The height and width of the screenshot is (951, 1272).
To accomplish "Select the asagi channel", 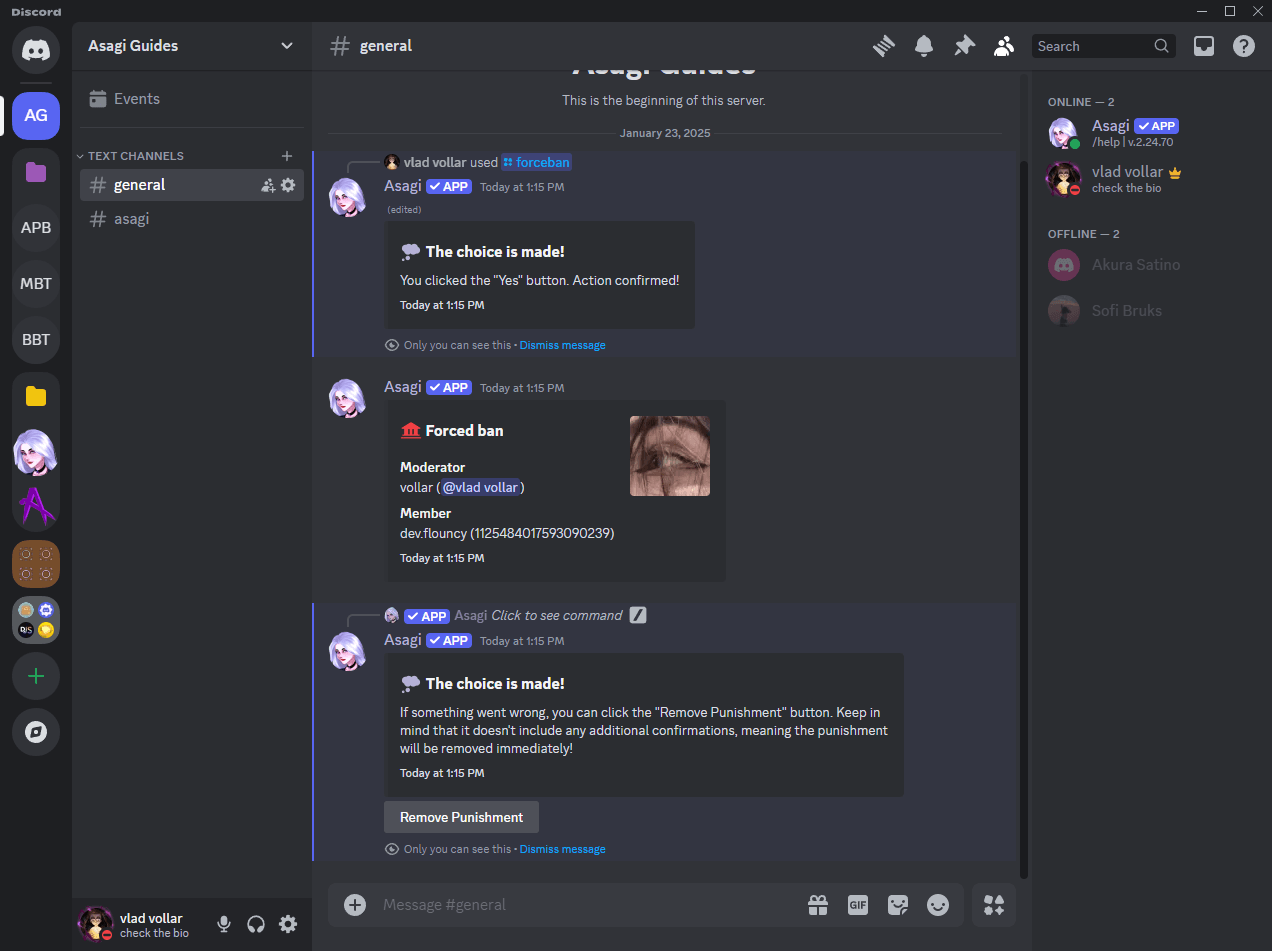I will [x=190, y=219].
